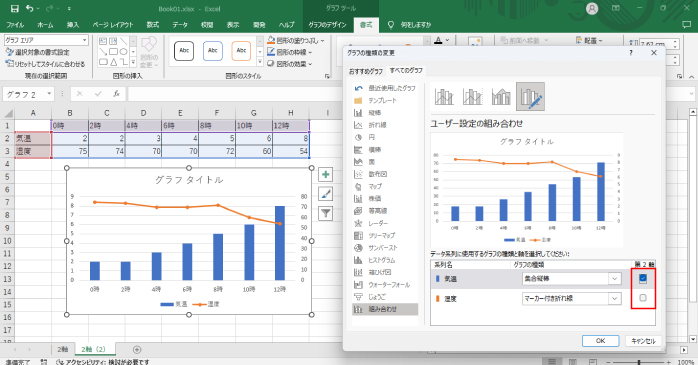The height and width of the screenshot is (365, 698).
Task: Switch to the グラフのデザイン ribbon tab
Action: pyautogui.click(x=327, y=25)
